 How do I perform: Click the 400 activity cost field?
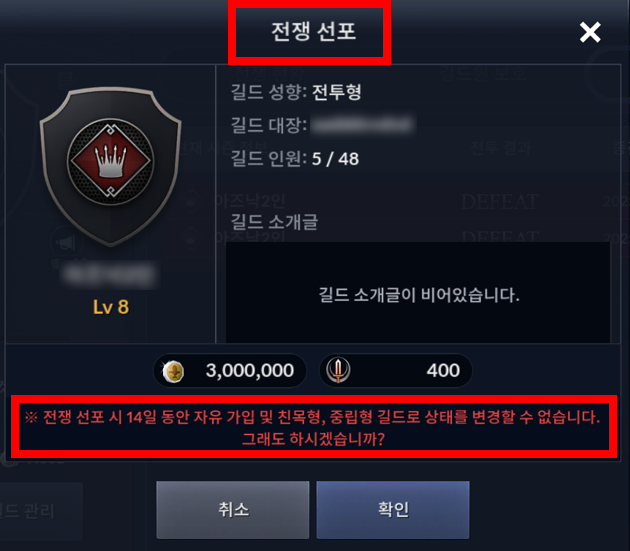pyautogui.click(x=396, y=370)
